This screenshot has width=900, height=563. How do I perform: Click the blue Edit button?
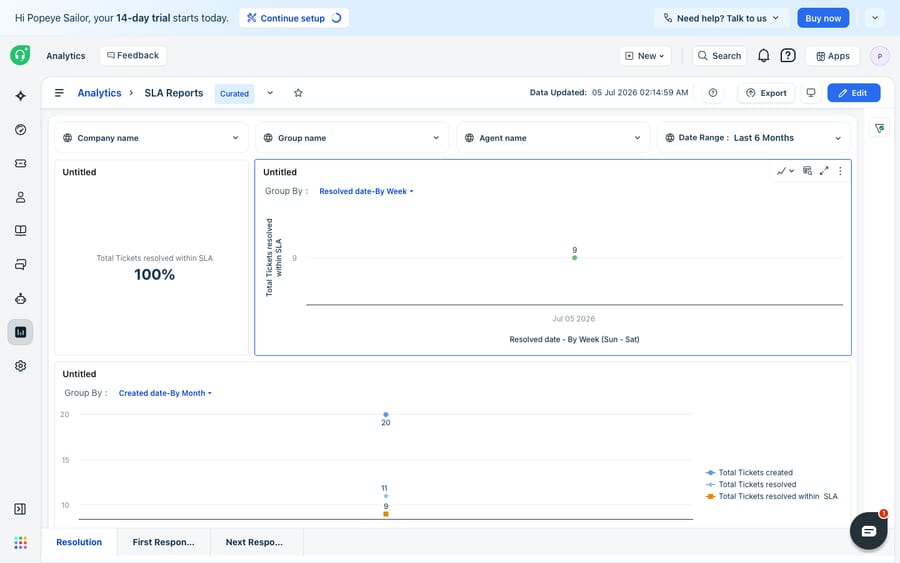(854, 93)
